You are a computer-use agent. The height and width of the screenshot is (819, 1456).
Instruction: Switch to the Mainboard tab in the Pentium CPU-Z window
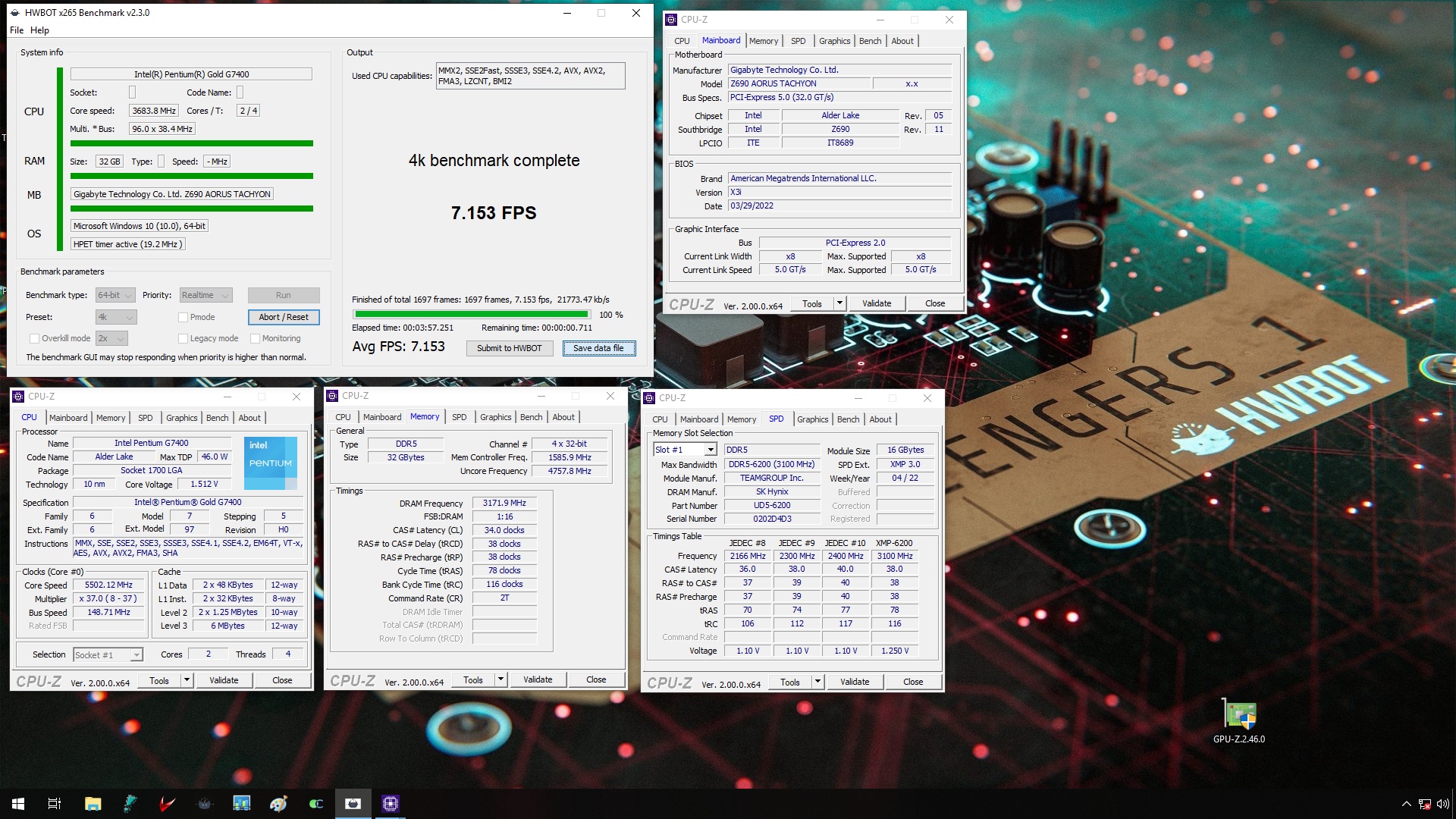coord(68,418)
